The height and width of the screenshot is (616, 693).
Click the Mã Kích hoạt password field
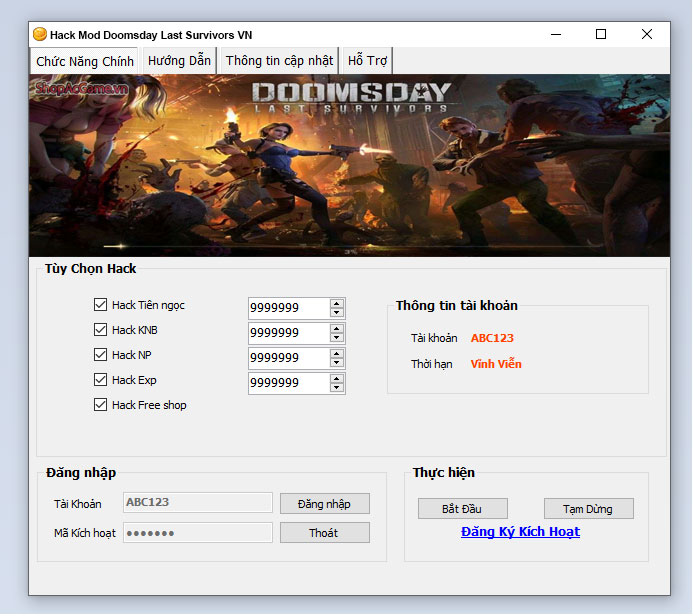[197, 533]
